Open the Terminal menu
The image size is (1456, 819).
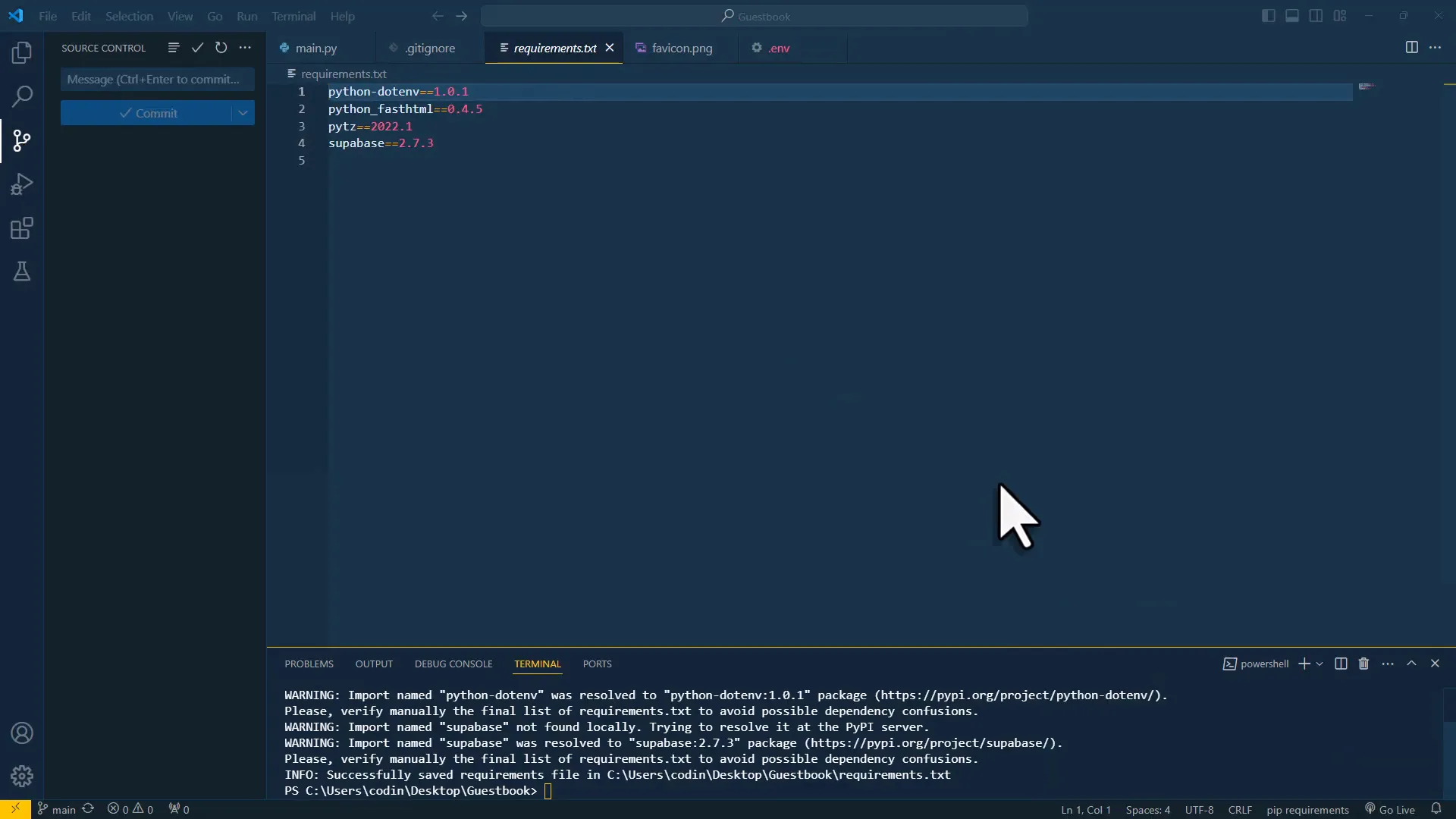click(293, 16)
